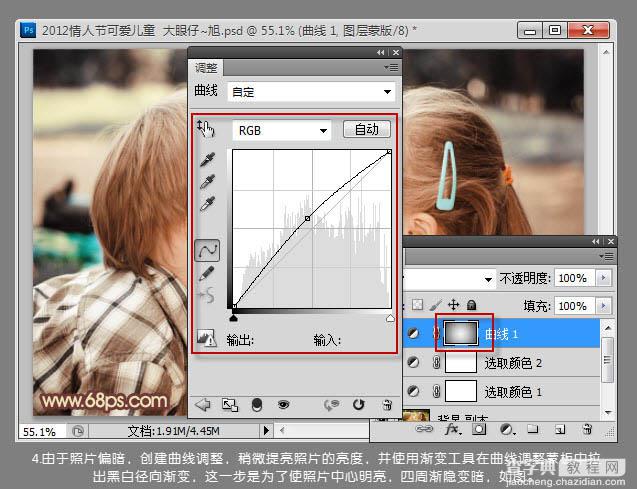Open fill 填充 slider arrow
The image size is (637, 489).
pos(603,305)
